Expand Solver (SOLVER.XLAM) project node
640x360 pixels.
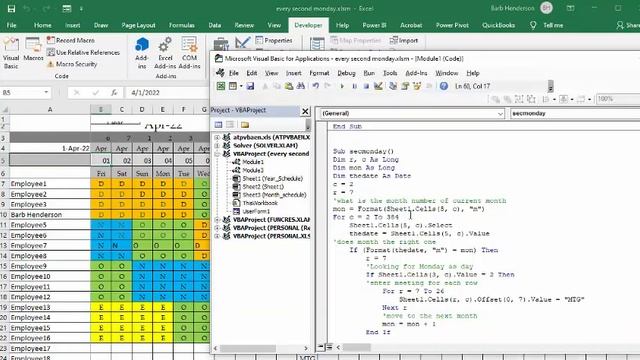(217, 145)
